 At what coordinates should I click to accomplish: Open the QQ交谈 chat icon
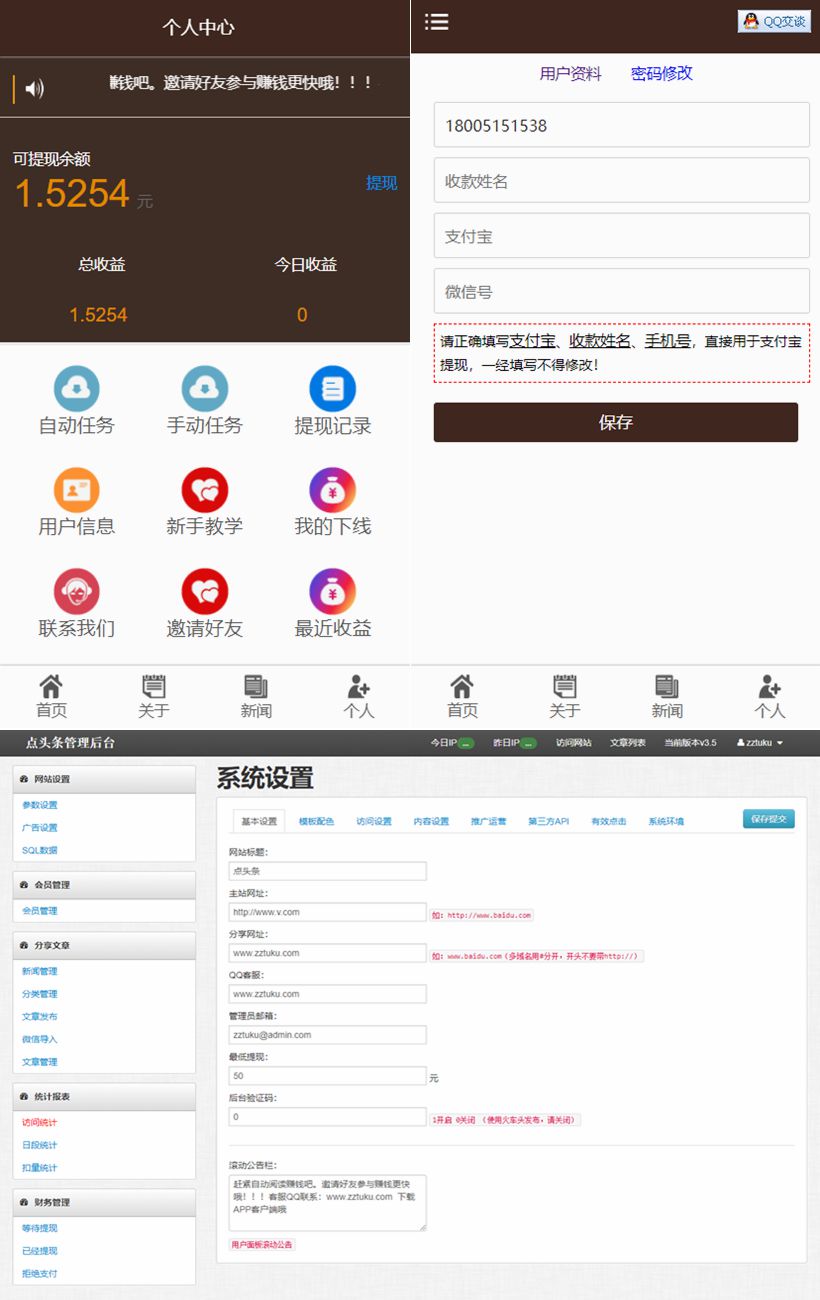click(773, 21)
